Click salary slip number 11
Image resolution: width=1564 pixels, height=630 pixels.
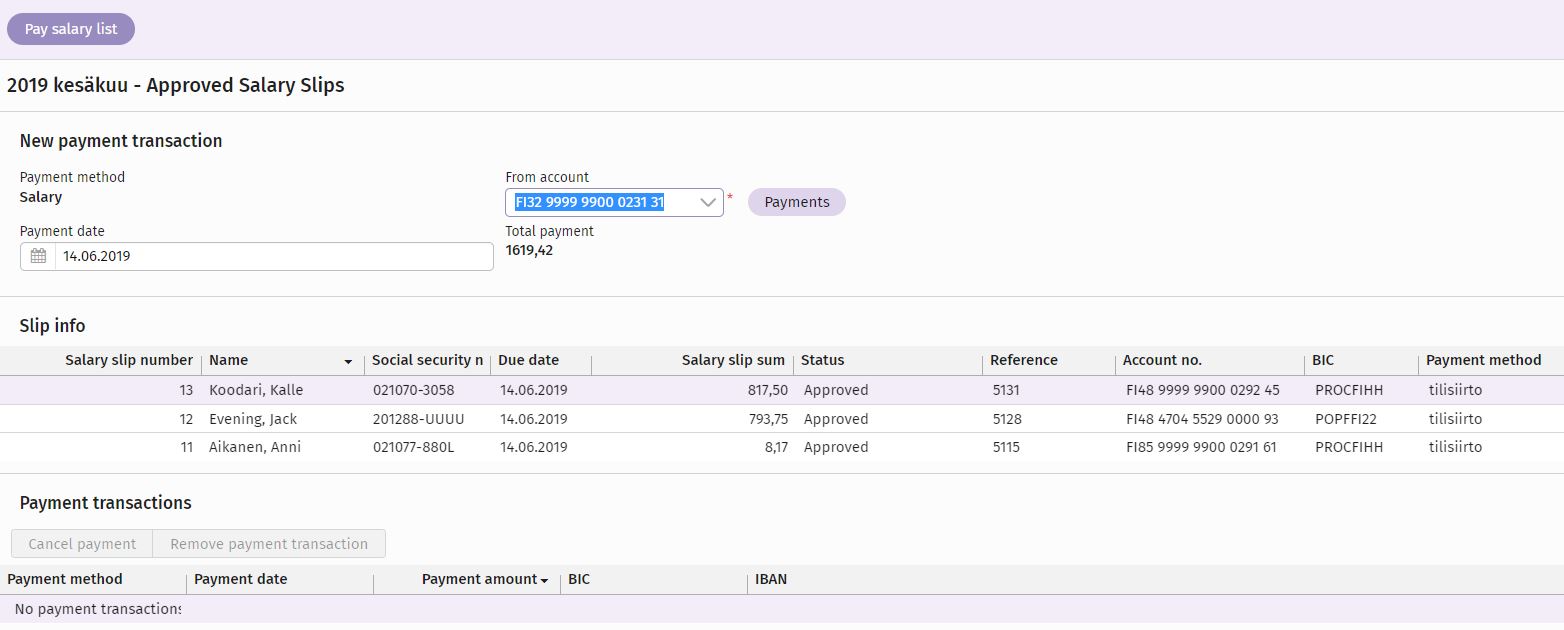coord(186,447)
